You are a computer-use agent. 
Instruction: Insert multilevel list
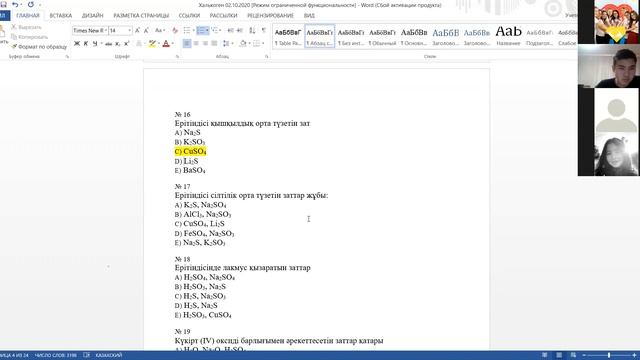point(214,31)
